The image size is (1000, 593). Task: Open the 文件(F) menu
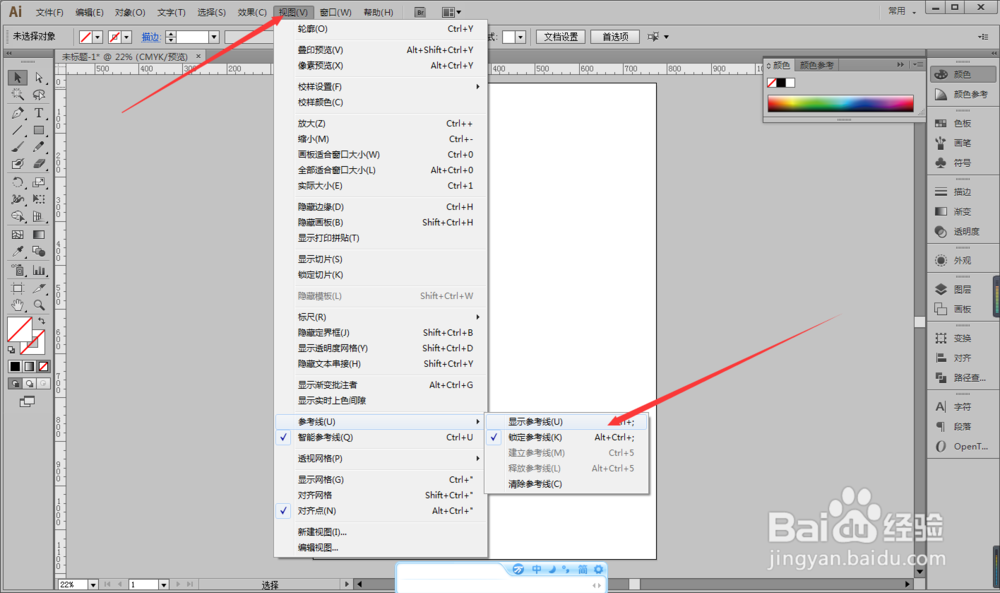(x=49, y=12)
